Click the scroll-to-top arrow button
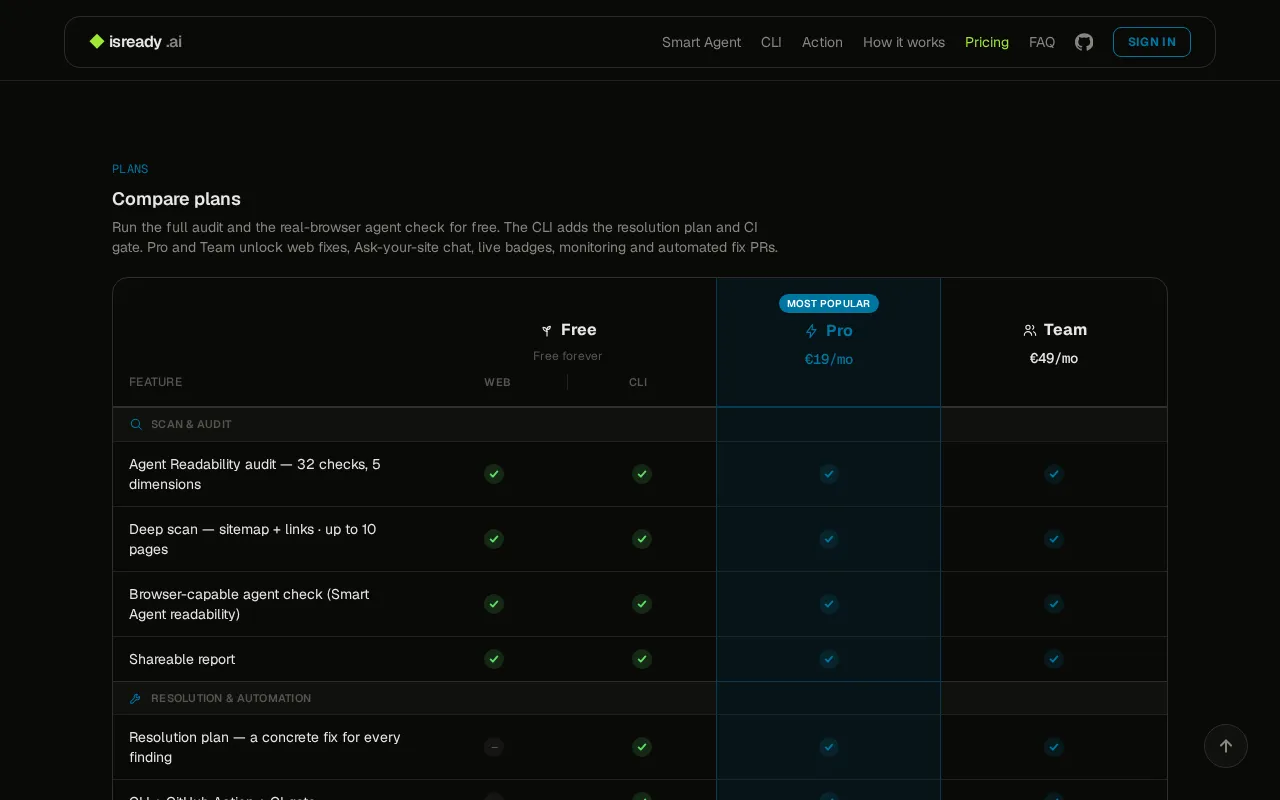Screen dimensions: 1280x800 point(1226,746)
